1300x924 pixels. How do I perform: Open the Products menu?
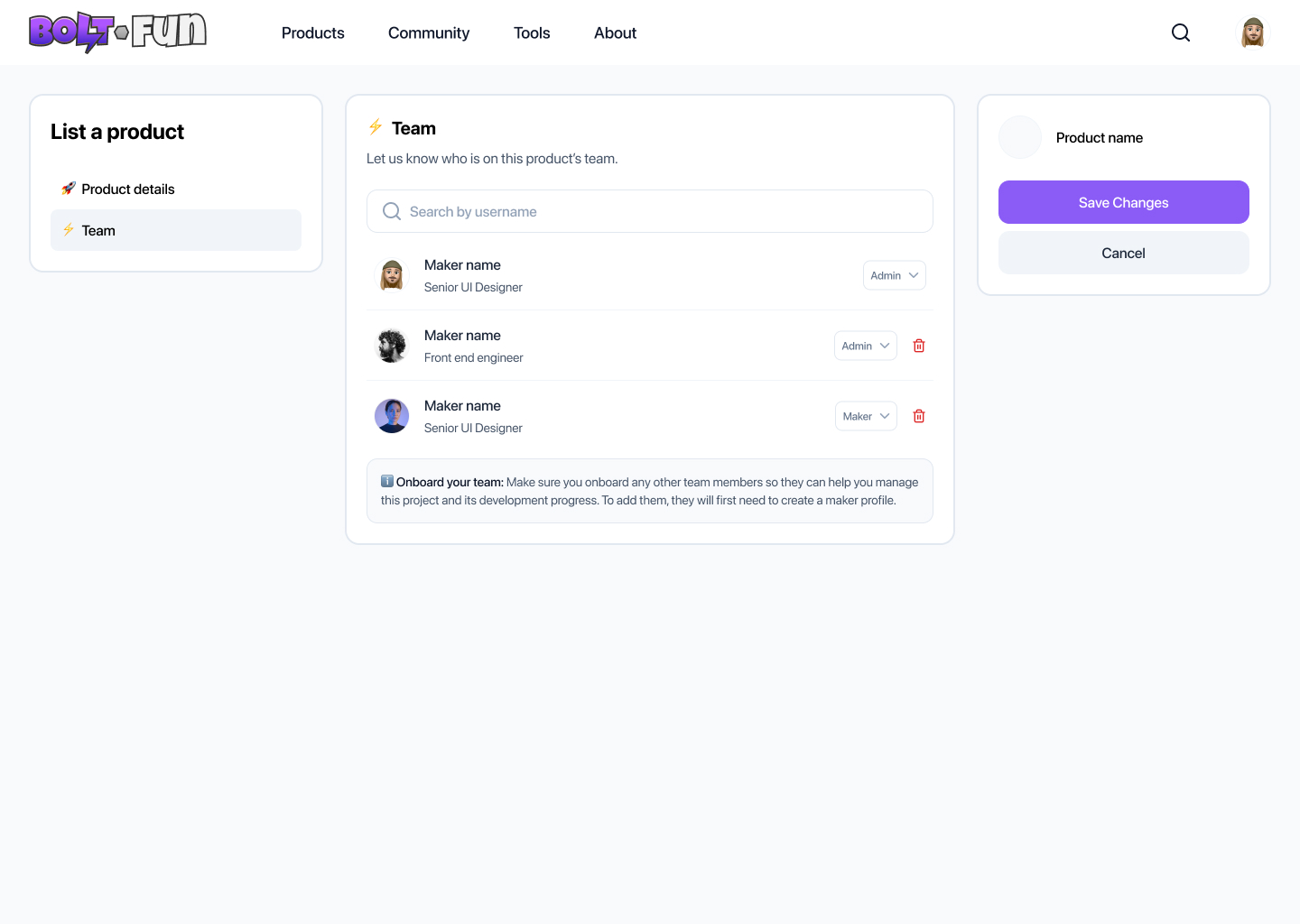pyautogui.click(x=313, y=32)
